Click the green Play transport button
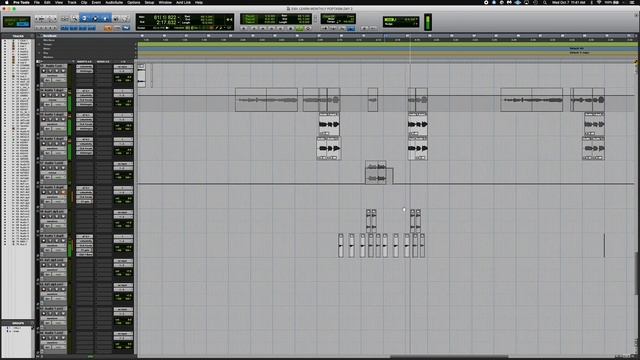This screenshot has width=640, height=360. [x=300, y=29]
